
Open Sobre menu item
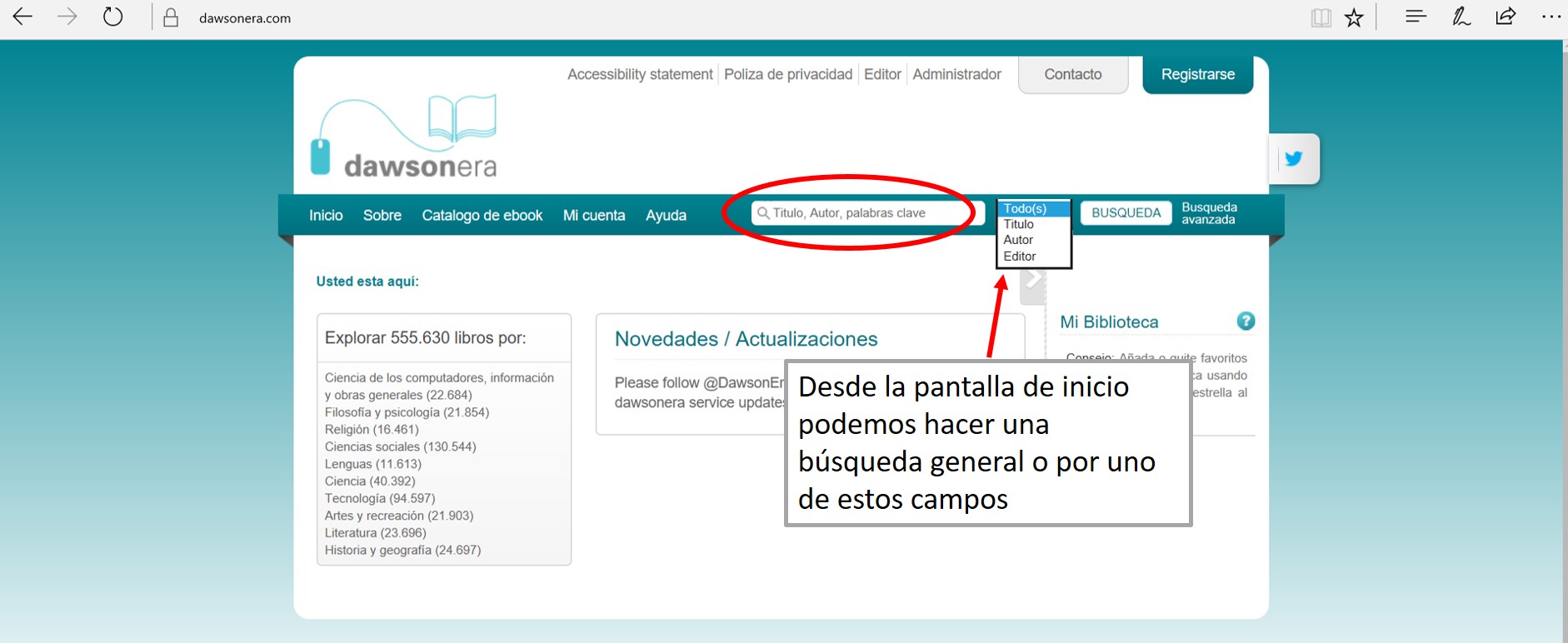(x=382, y=215)
